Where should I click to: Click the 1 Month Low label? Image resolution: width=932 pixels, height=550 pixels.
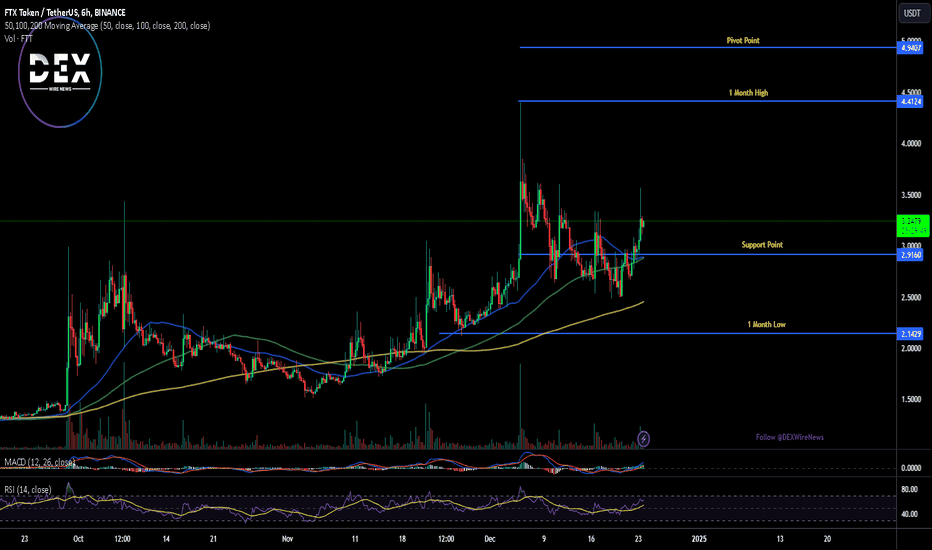(766, 324)
